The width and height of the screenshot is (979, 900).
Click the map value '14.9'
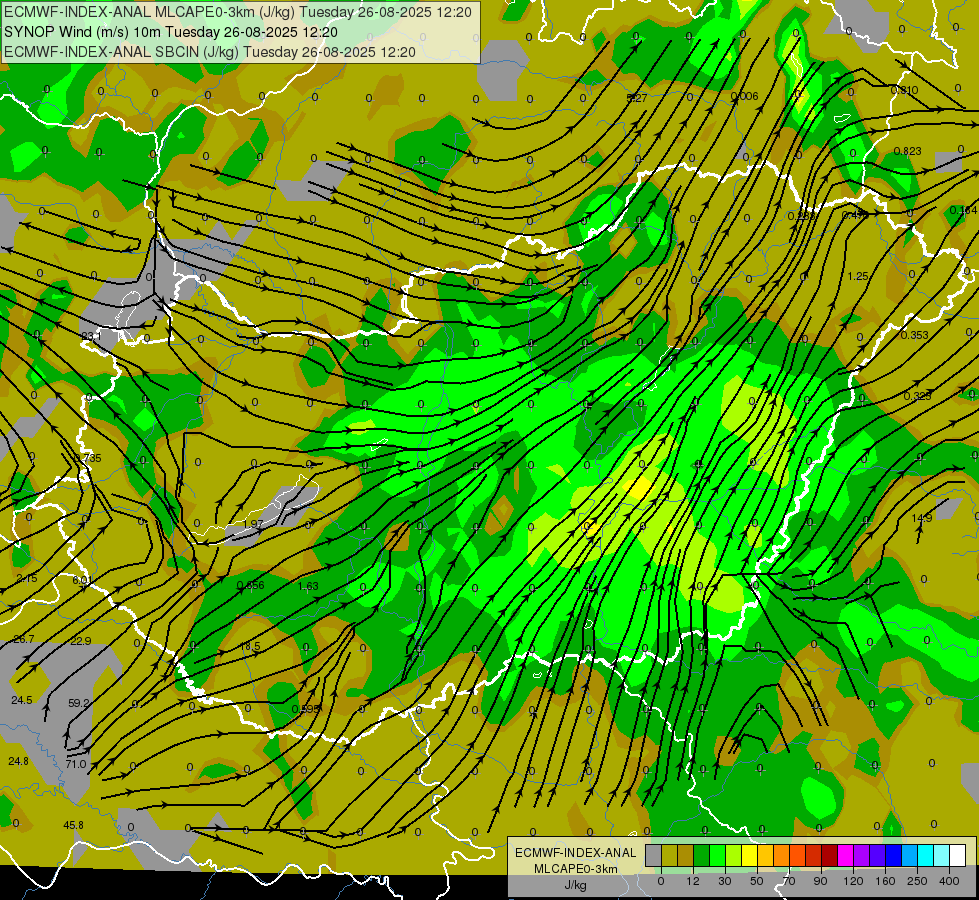tap(922, 518)
